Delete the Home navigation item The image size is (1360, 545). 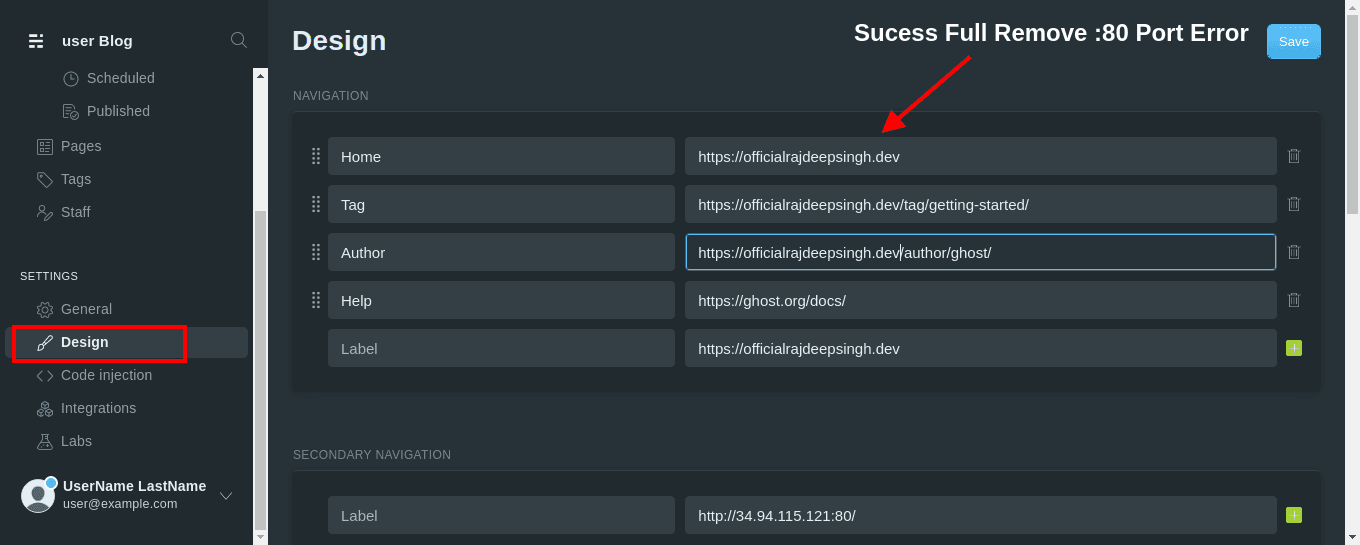(1294, 156)
